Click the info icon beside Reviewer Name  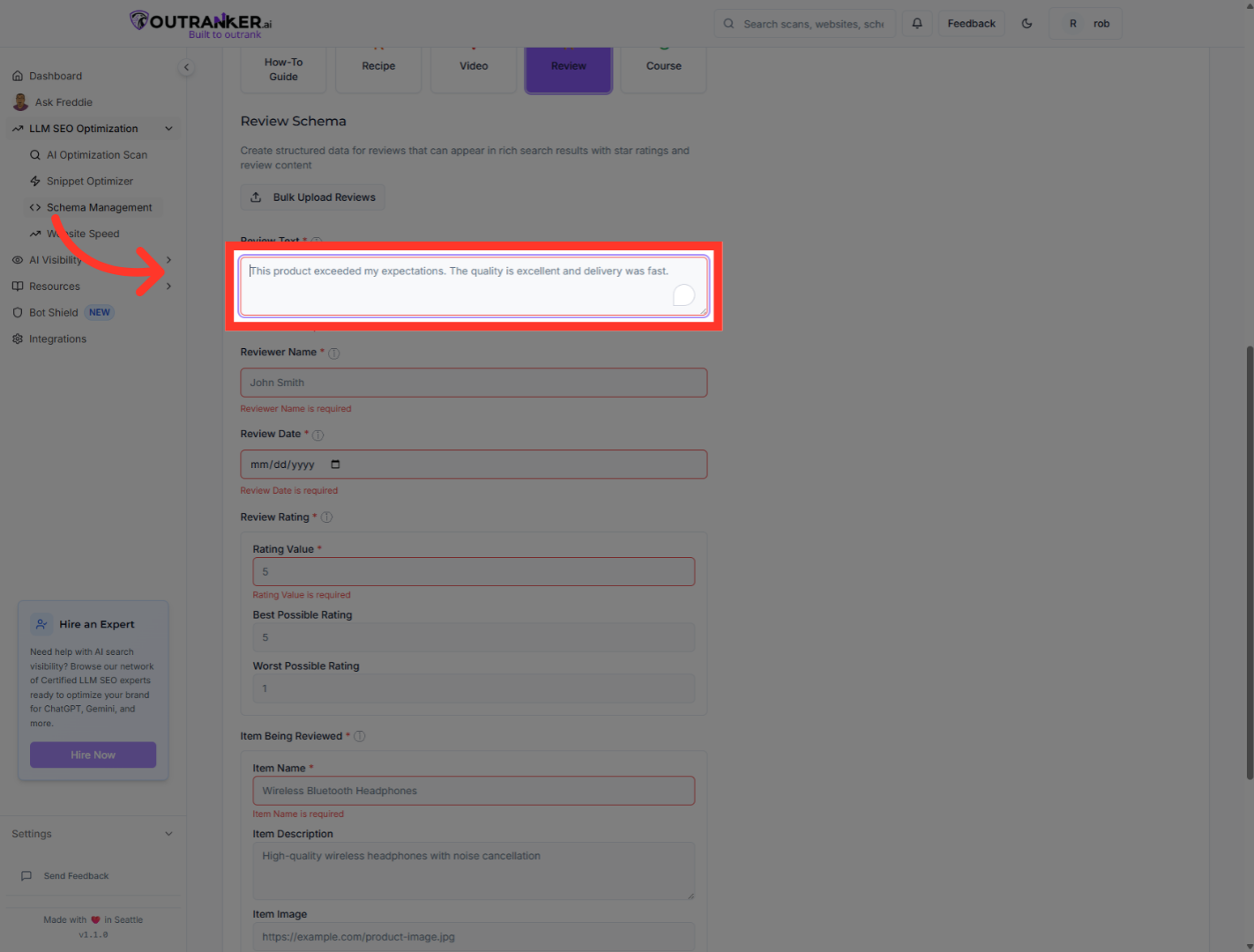(334, 353)
